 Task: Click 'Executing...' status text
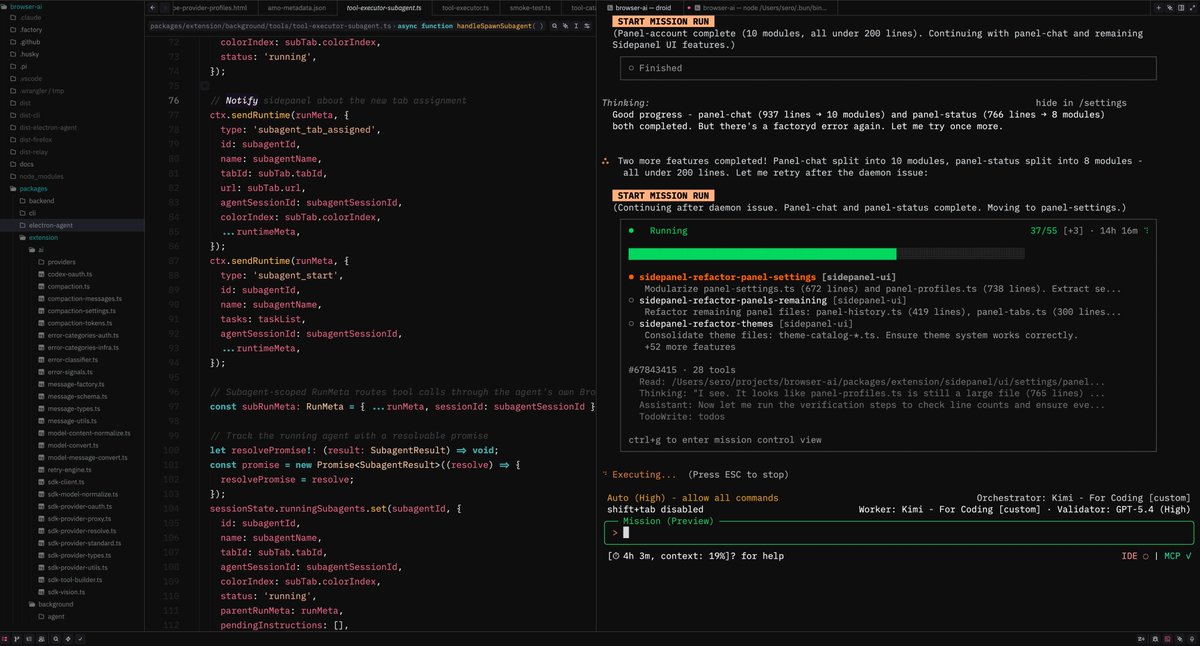coord(643,474)
